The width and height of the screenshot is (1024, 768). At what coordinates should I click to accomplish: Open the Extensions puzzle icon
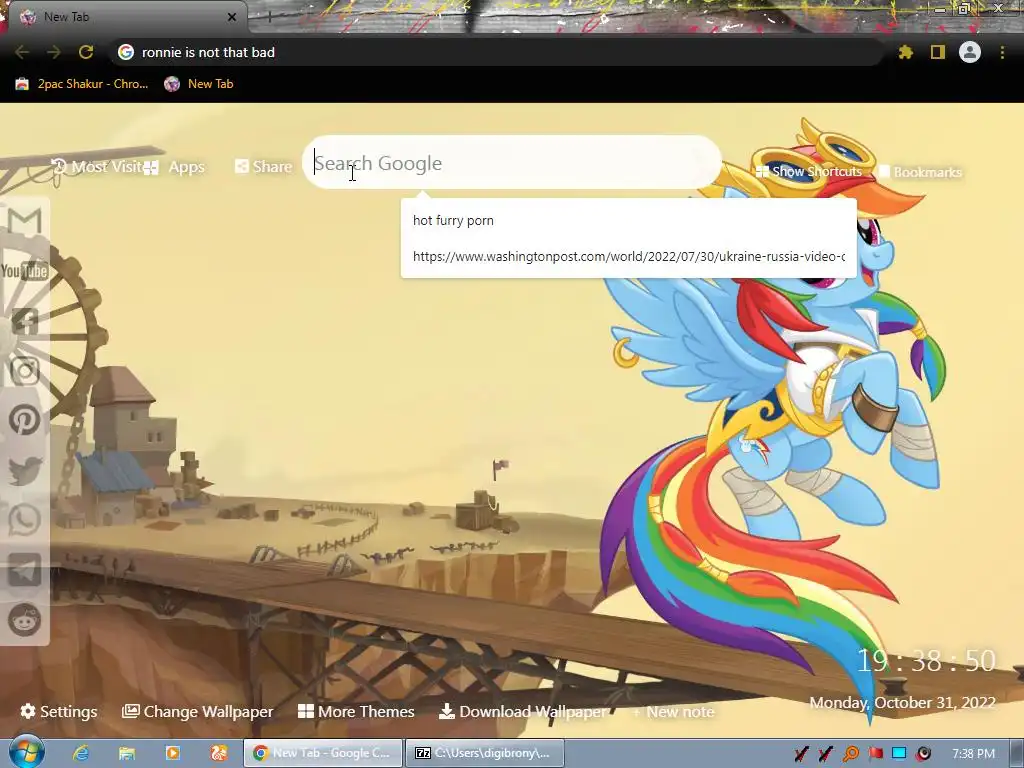[x=905, y=52]
